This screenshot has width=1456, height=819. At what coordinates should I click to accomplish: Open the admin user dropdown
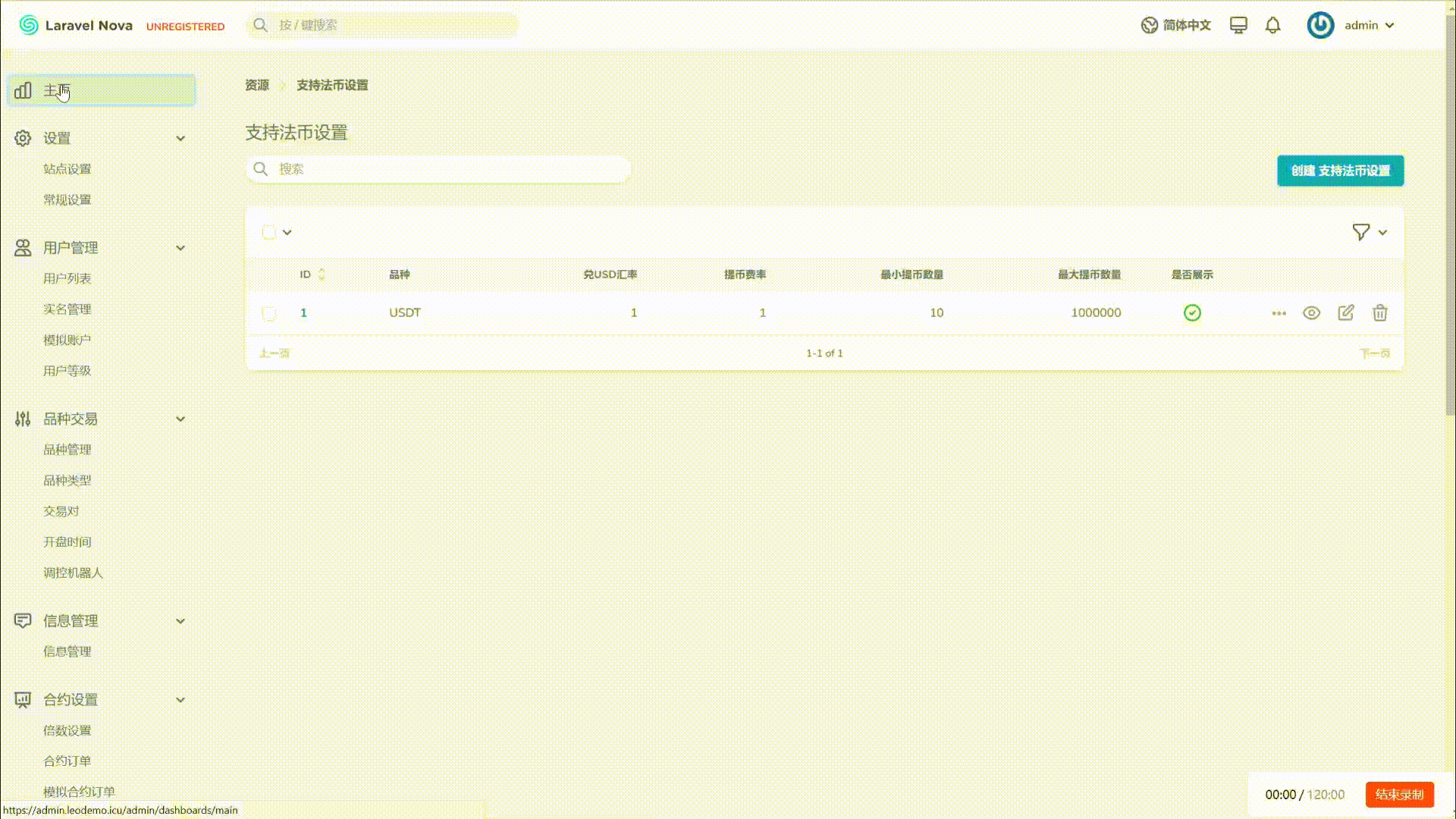point(1370,25)
